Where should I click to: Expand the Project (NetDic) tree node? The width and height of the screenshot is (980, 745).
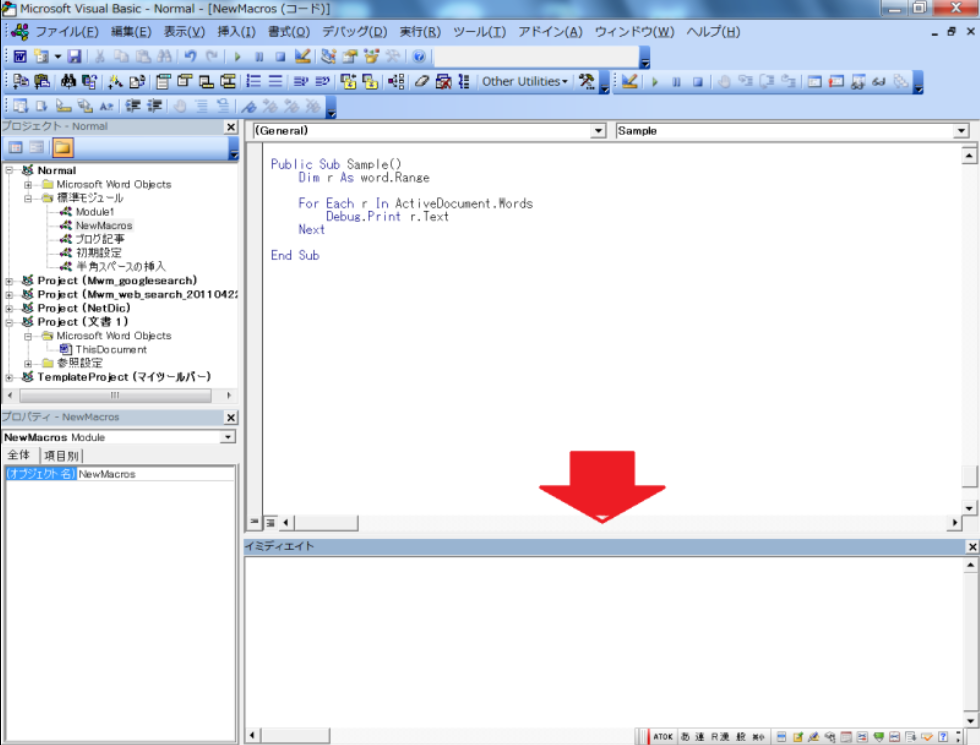(x=10, y=308)
